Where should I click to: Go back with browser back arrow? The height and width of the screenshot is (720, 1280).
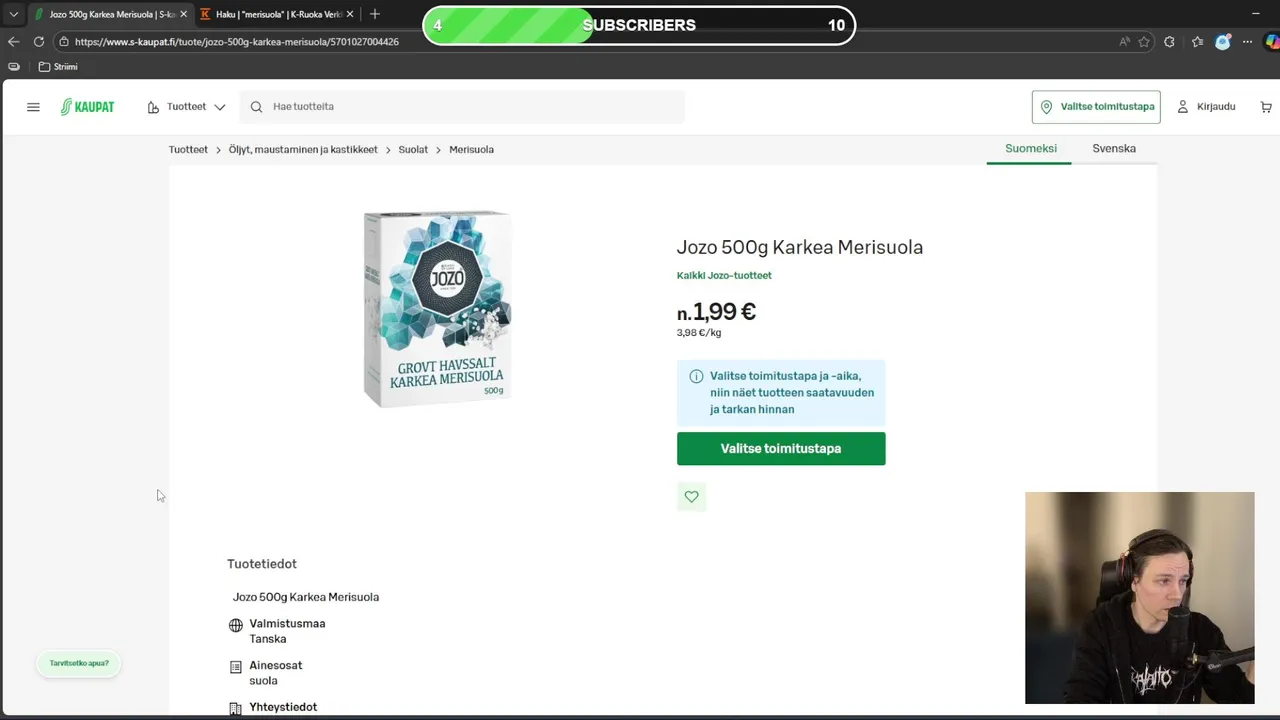tap(13, 42)
